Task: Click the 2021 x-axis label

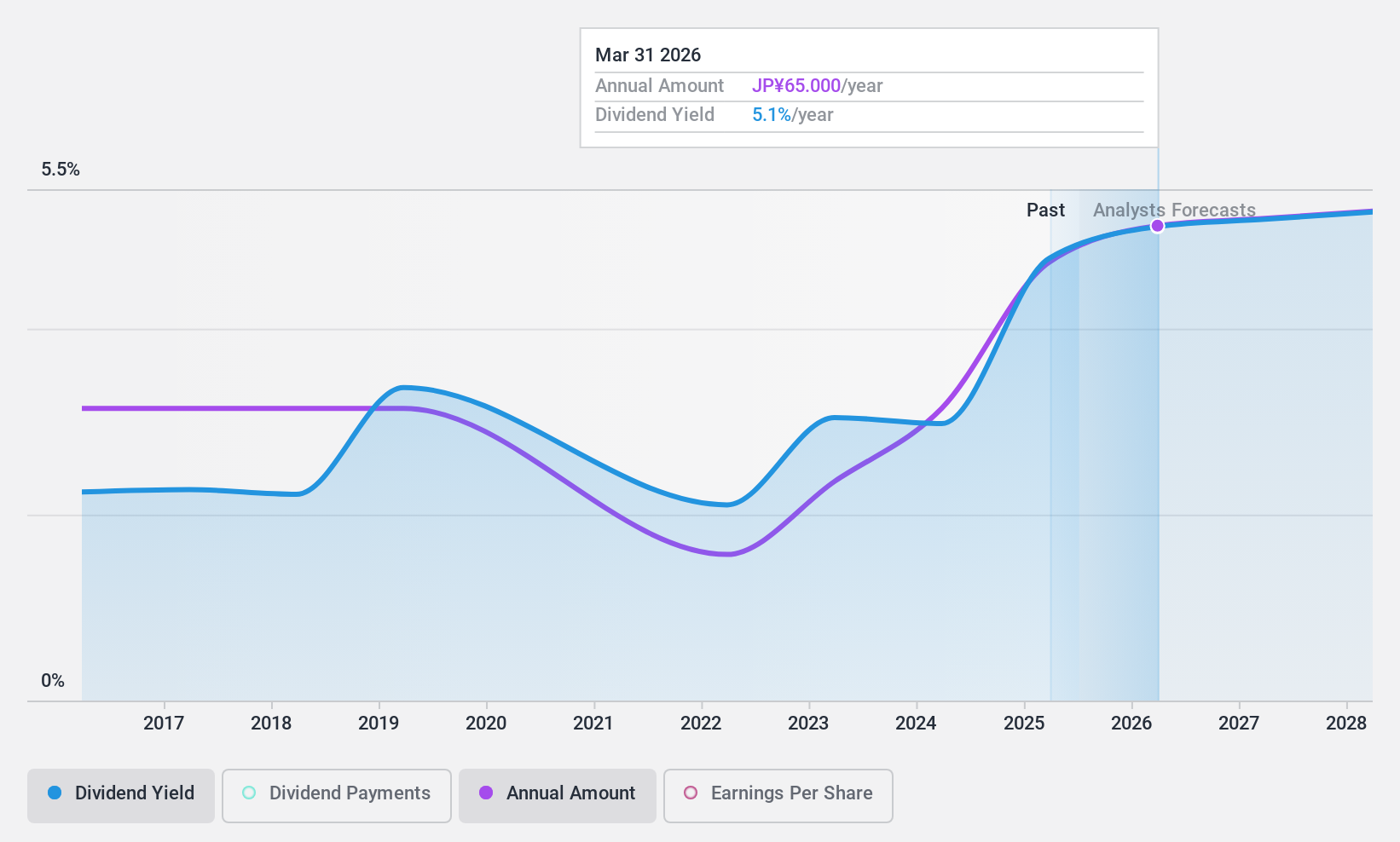Action: [x=593, y=724]
